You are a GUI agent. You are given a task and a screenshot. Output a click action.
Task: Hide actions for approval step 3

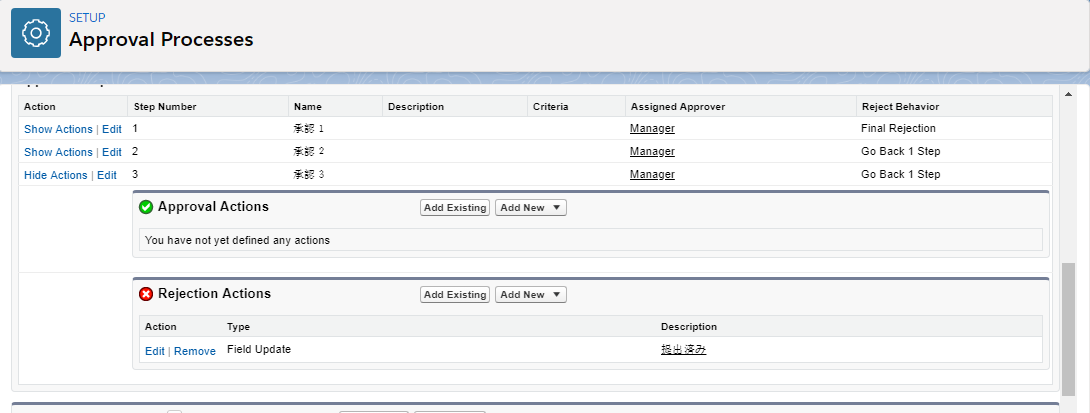[56, 175]
